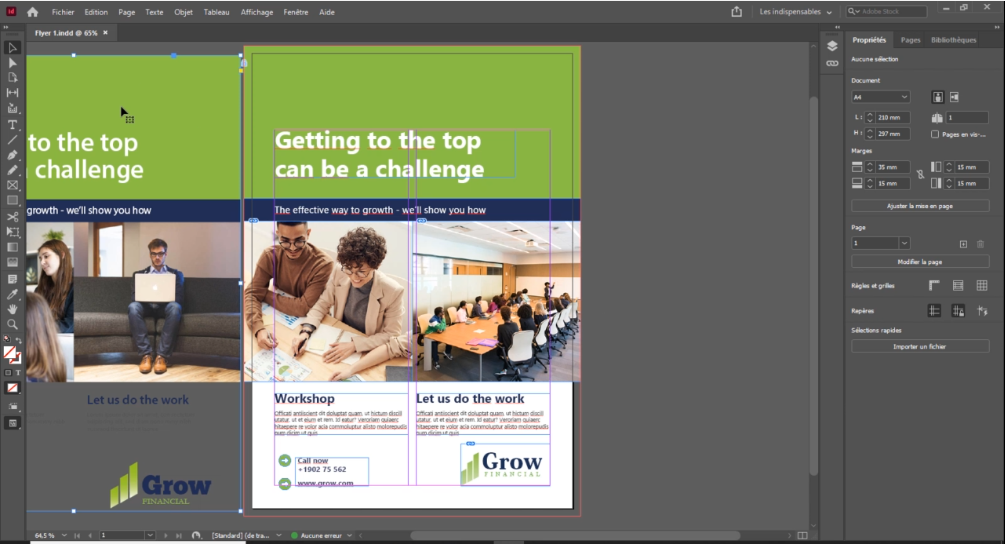Image resolution: width=1005 pixels, height=544 pixels.
Task: Set document orientation to landscape
Action: 954,97
